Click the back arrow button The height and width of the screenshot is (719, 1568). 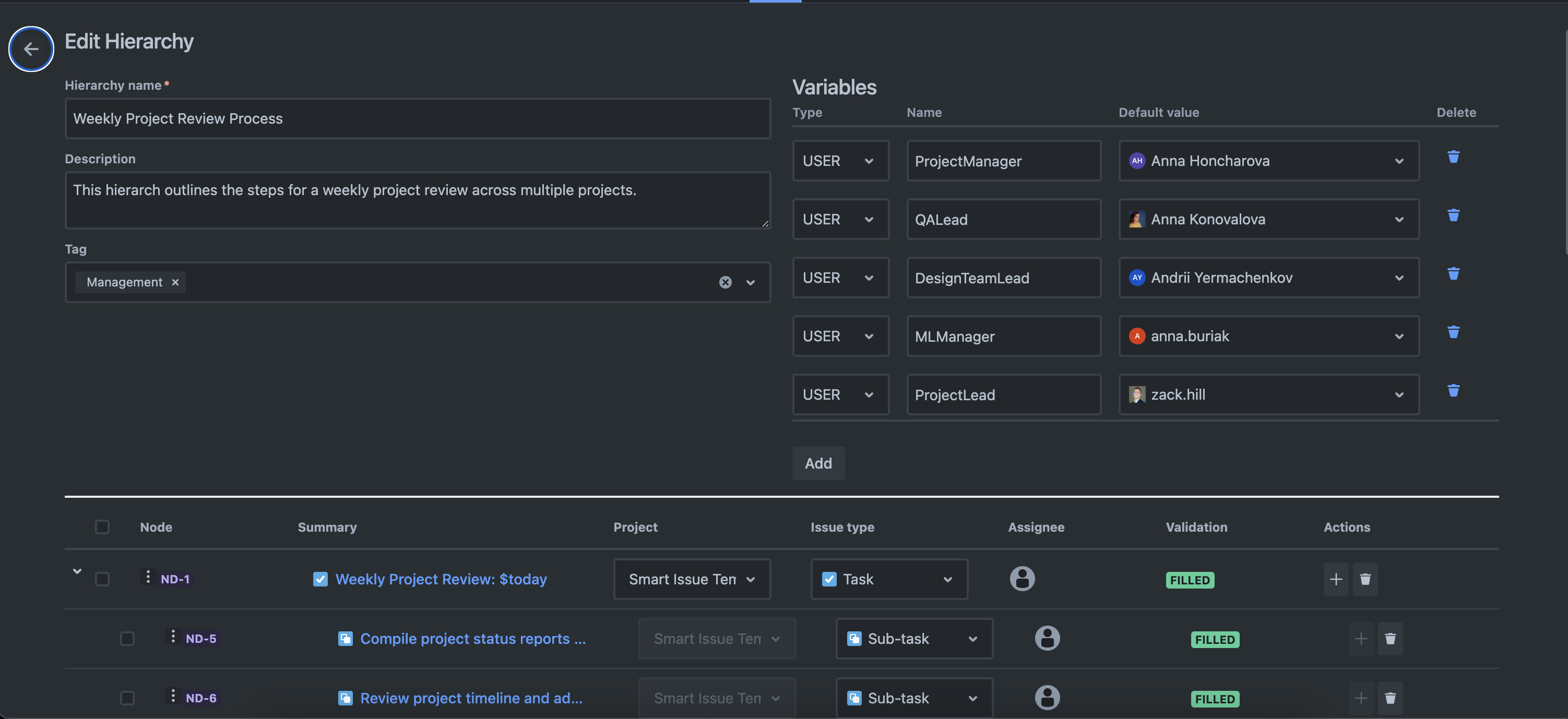point(31,49)
